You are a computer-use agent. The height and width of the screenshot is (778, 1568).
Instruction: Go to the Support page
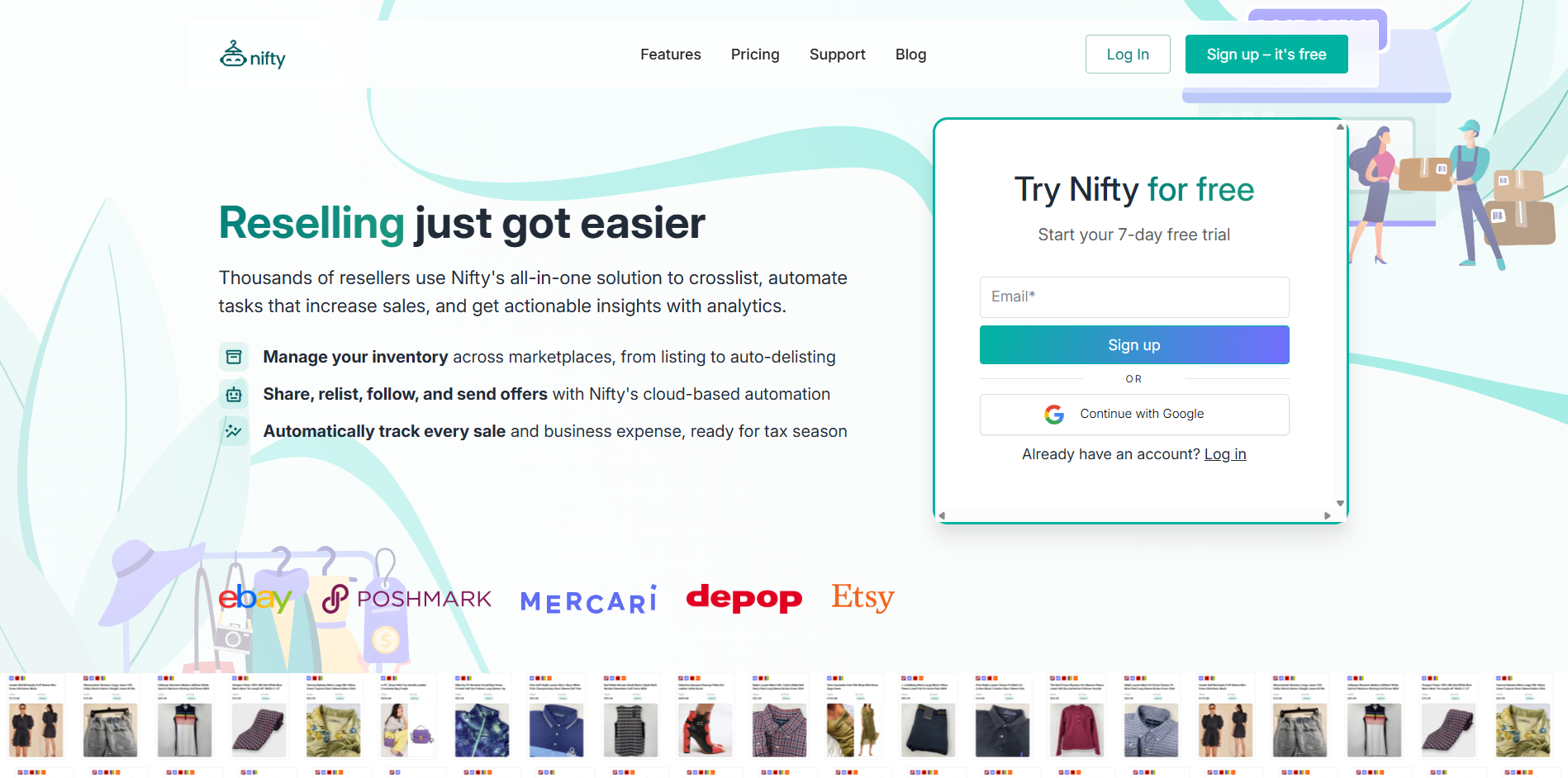point(838,55)
